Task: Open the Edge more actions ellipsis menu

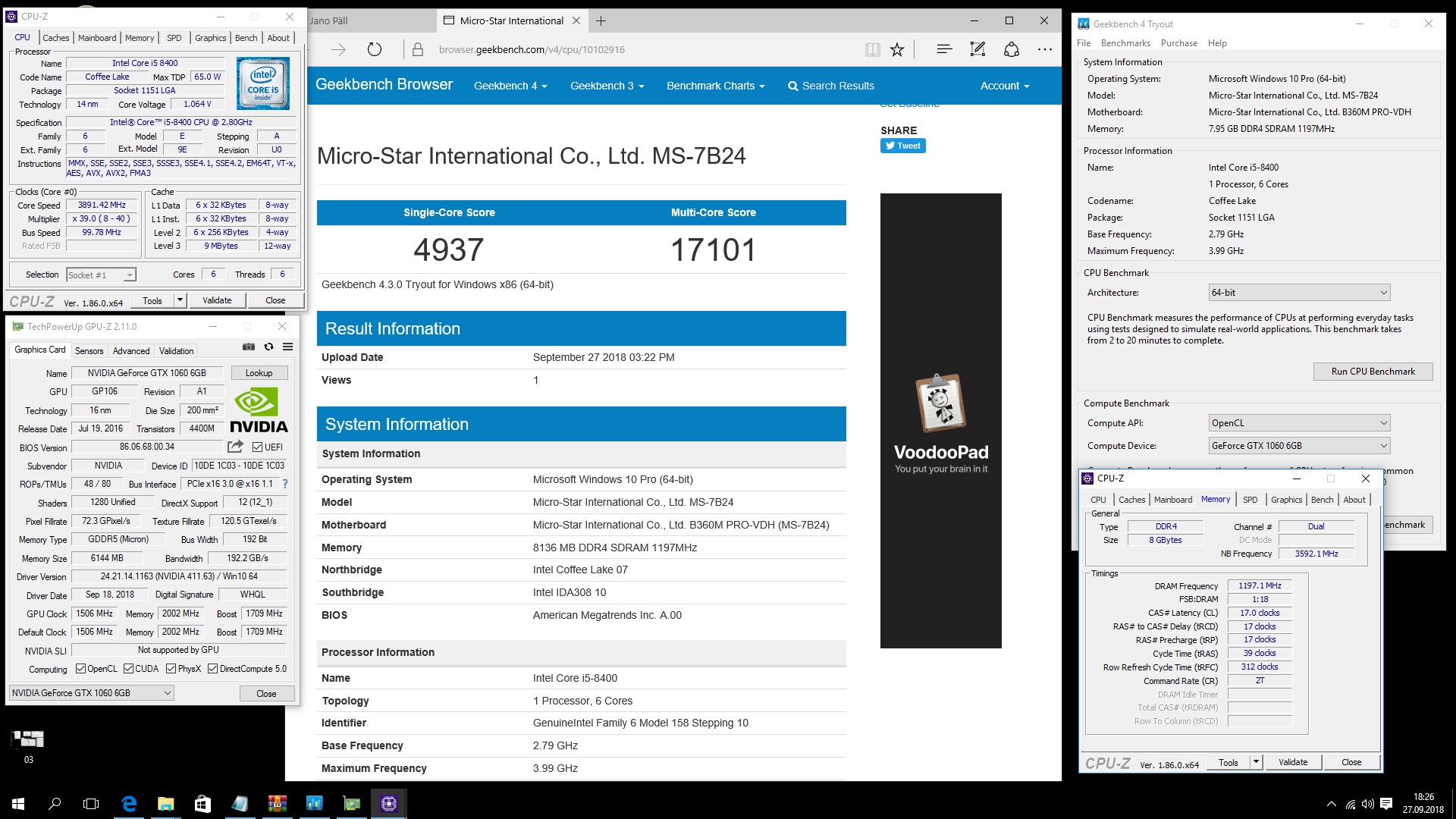Action: (x=1045, y=50)
